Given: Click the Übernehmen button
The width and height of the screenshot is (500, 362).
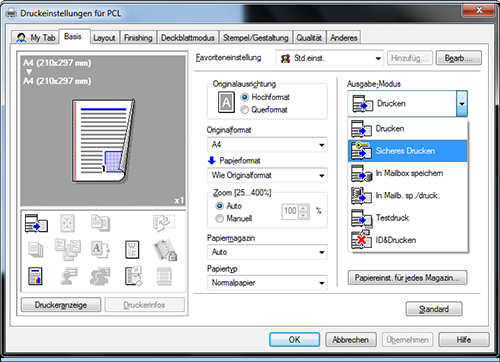Looking at the screenshot, I should 407,340.
